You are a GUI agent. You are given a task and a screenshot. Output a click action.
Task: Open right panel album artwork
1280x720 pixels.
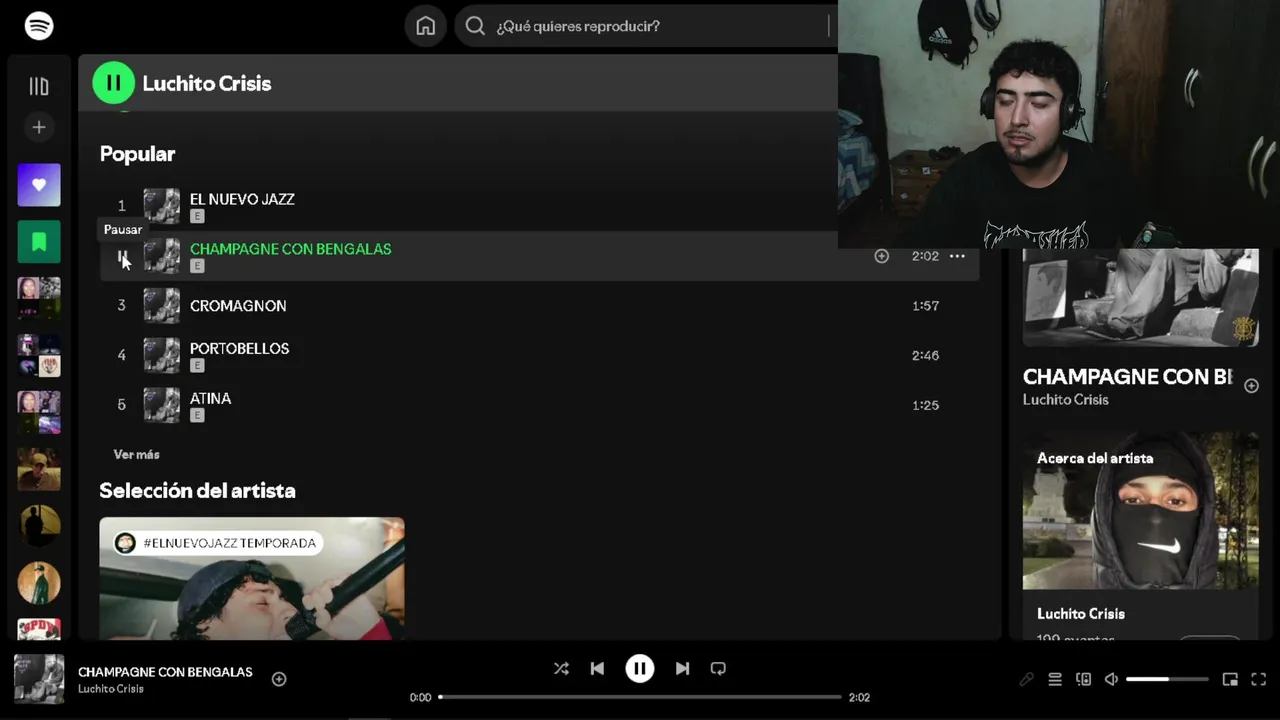pos(1140,297)
